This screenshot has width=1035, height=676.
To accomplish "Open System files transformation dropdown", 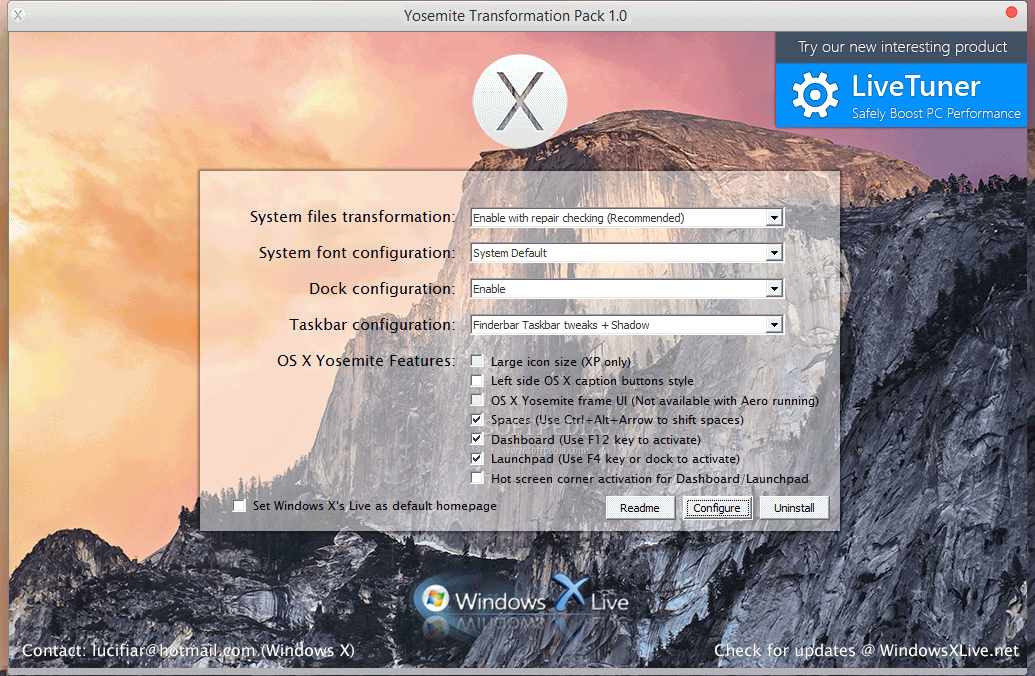I will 626,217.
